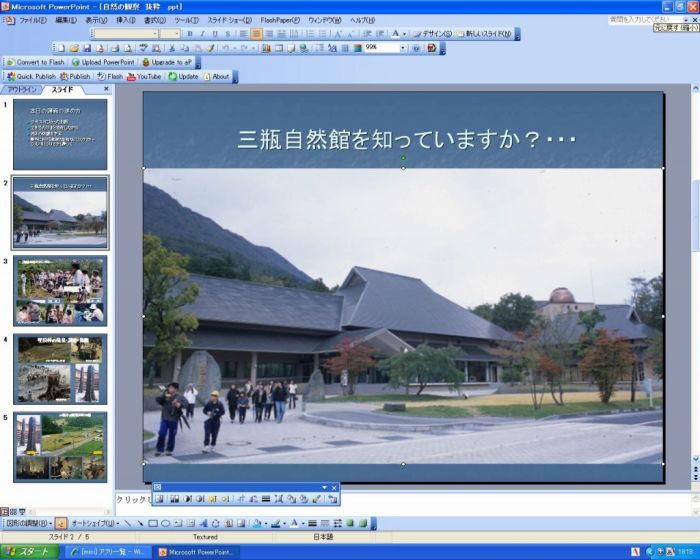The height and width of the screenshot is (560, 700).
Task: Click the font color button in the drawing toolbar
Action: (297, 523)
